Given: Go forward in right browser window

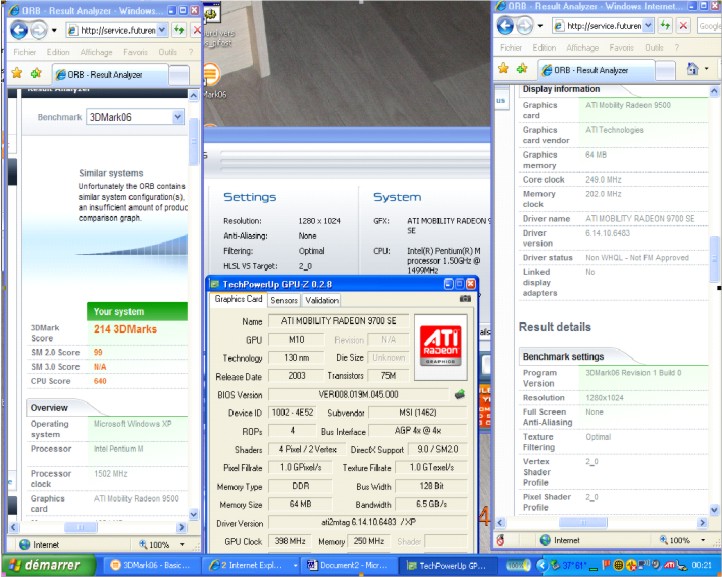Looking at the screenshot, I should coord(524,26).
